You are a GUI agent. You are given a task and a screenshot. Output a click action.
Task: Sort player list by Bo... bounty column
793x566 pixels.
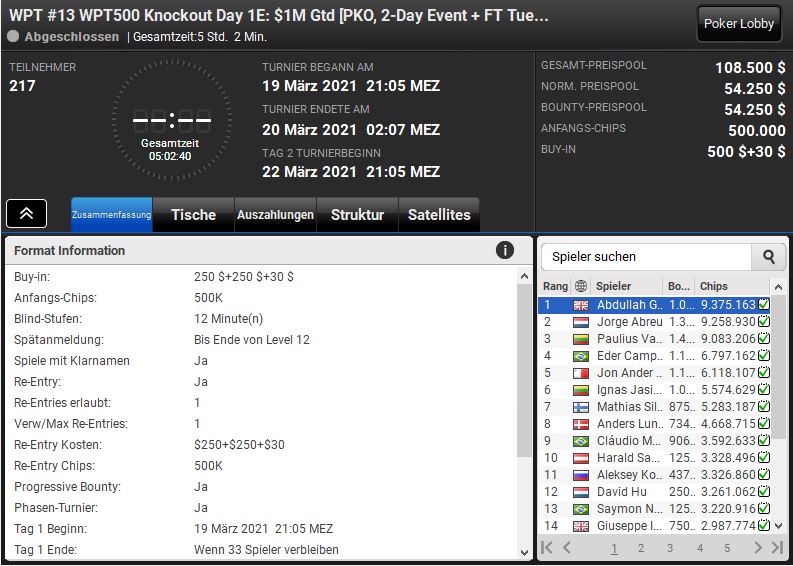click(x=678, y=286)
